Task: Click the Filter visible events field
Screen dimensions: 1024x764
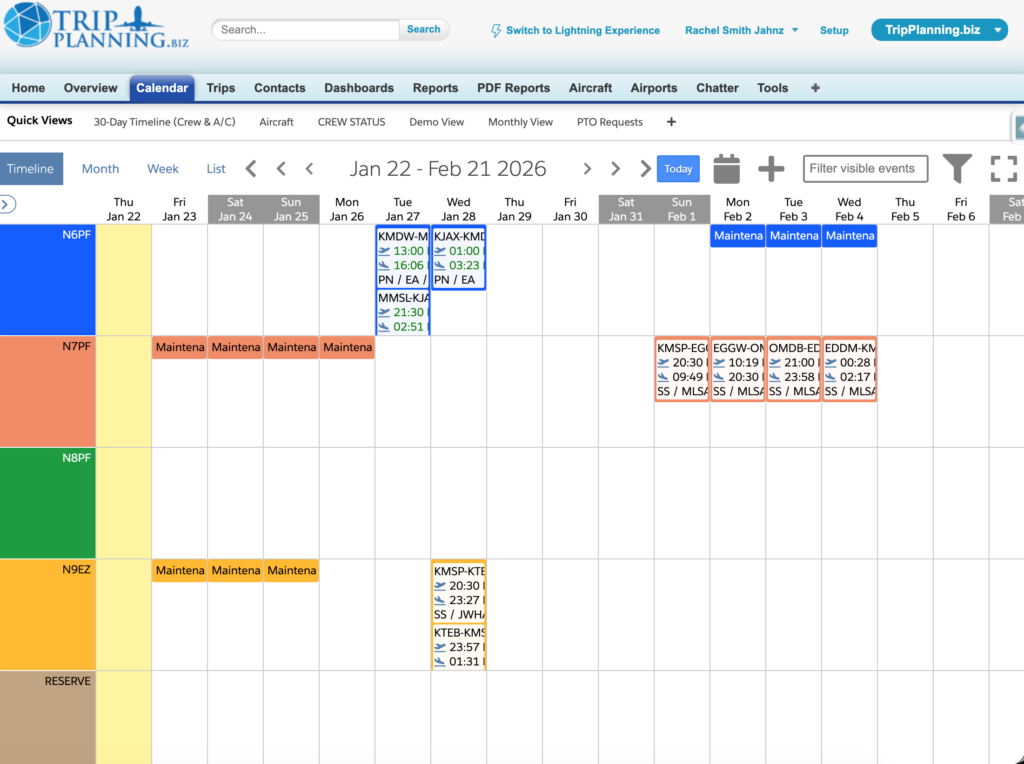Action: (x=865, y=169)
